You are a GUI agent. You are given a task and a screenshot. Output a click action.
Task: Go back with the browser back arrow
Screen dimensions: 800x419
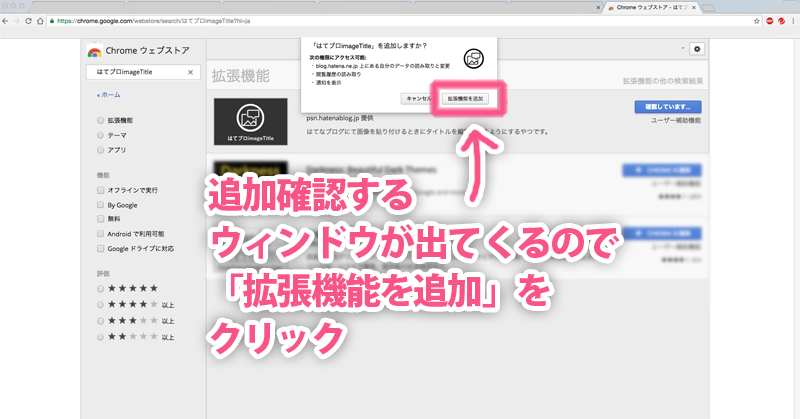pos(5,21)
